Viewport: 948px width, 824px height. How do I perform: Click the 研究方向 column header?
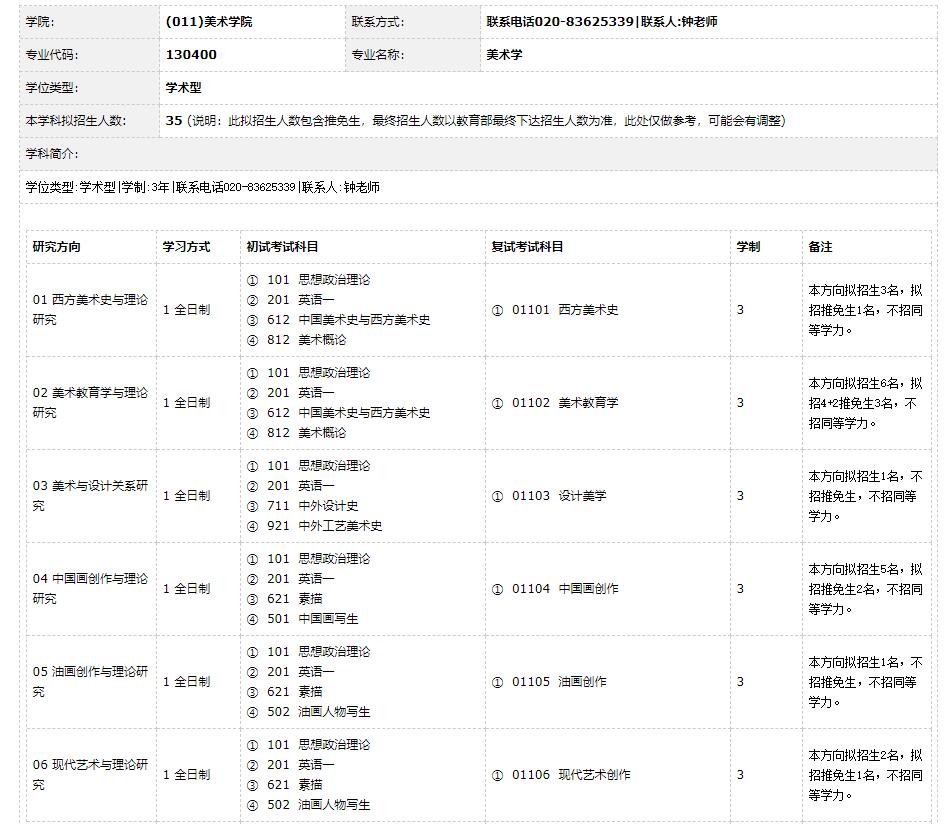click(57, 247)
